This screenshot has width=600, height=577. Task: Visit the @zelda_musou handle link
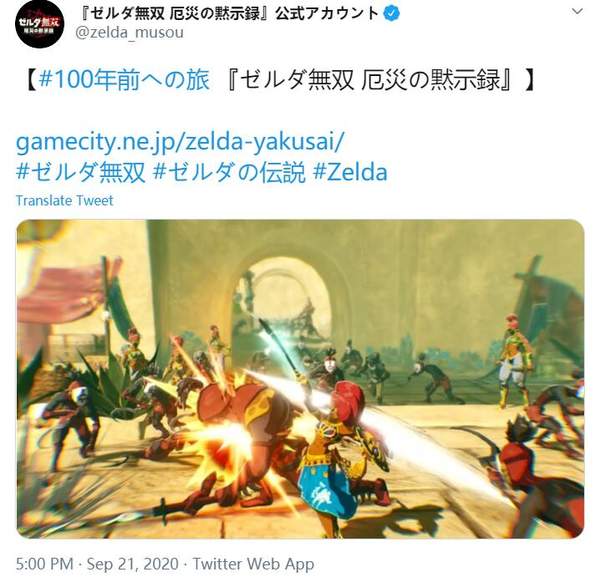pyautogui.click(x=129, y=33)
